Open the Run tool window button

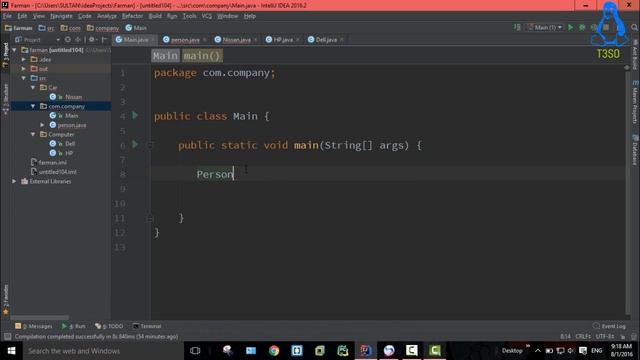[x=74, y=326]
